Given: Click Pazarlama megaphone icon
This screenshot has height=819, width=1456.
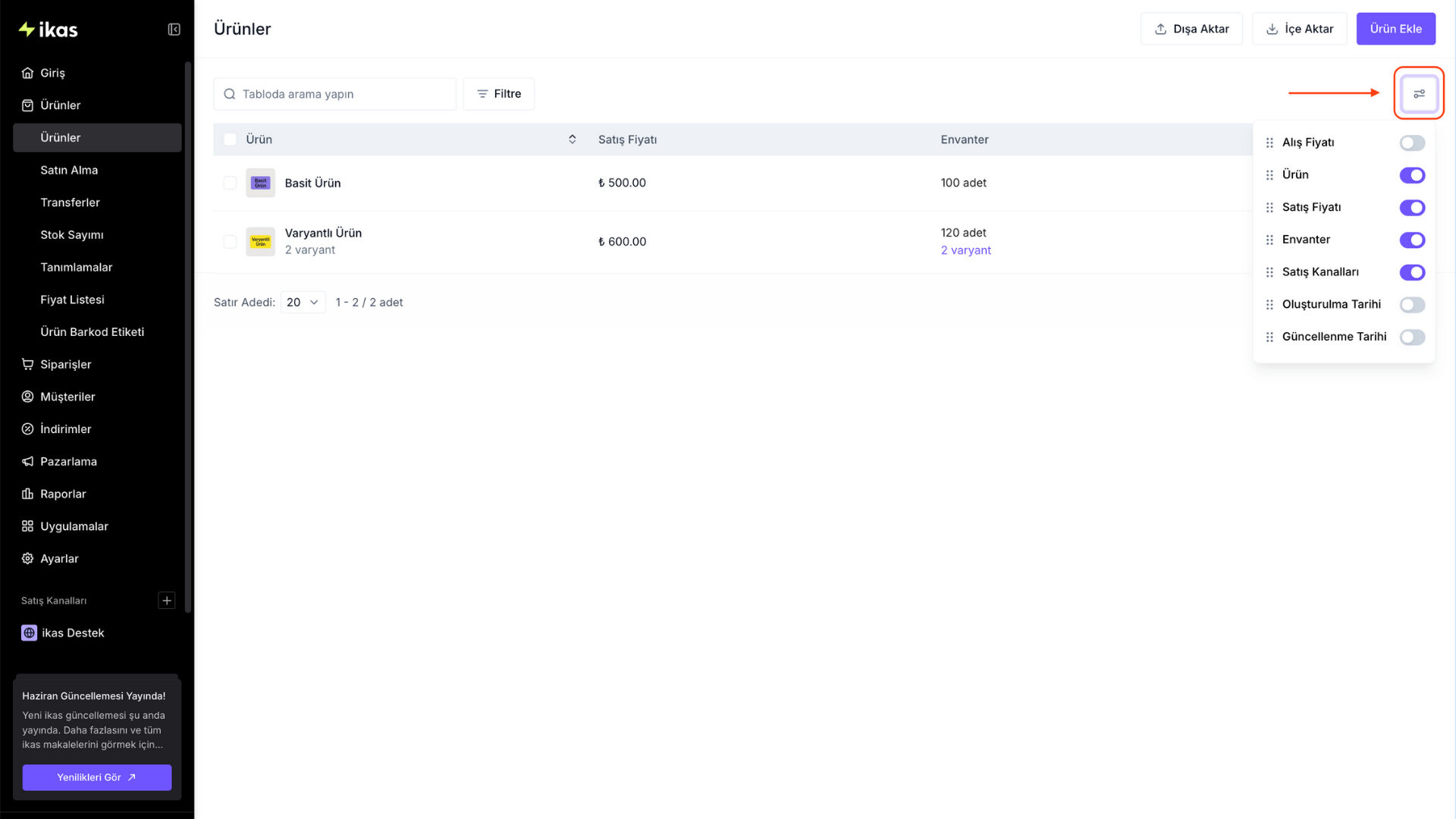Looking at the screenshot, I should tap(27, 461).
